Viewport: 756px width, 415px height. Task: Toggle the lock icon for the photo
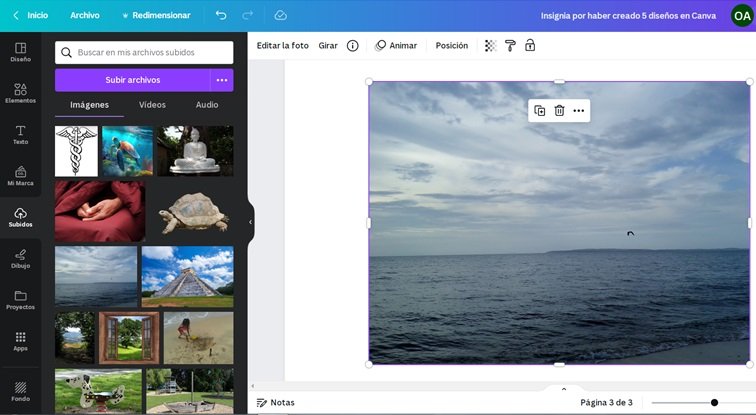[530, 45]
